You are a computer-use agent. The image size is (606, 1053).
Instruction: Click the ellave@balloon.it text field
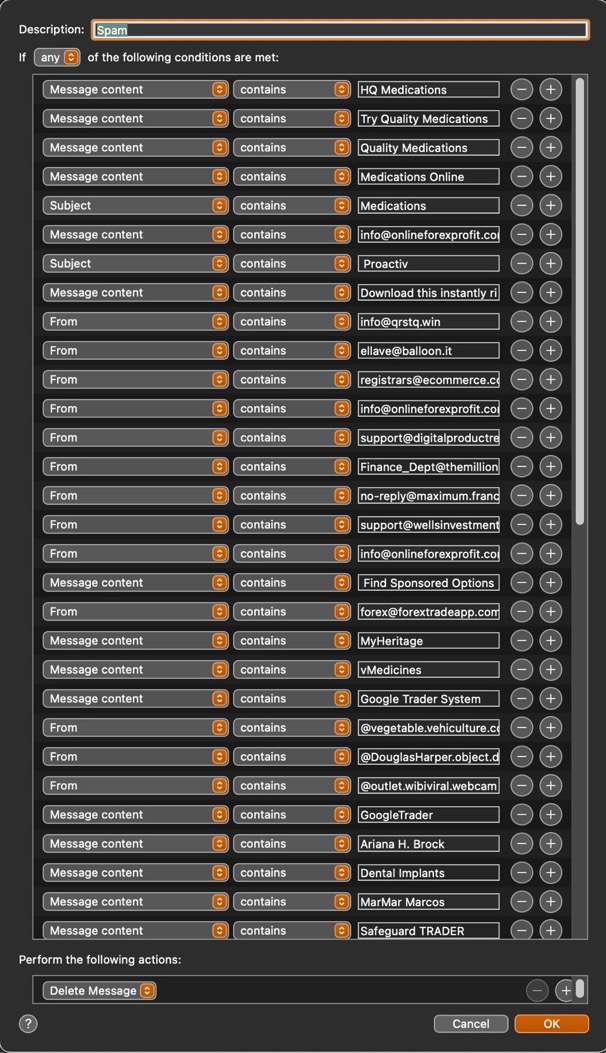coord(429,350)
